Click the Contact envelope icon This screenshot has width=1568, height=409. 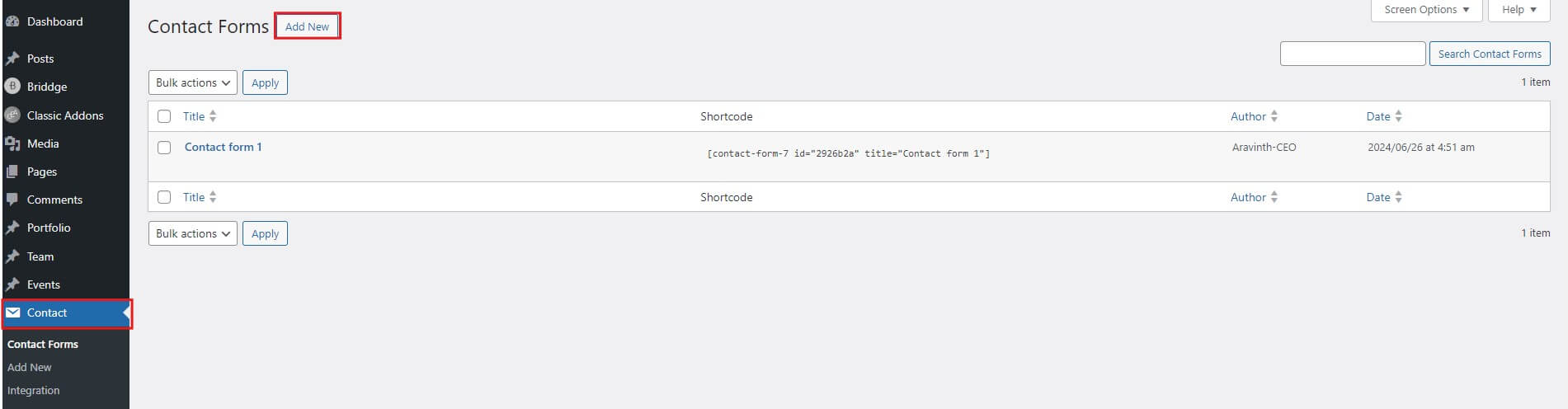13,313
